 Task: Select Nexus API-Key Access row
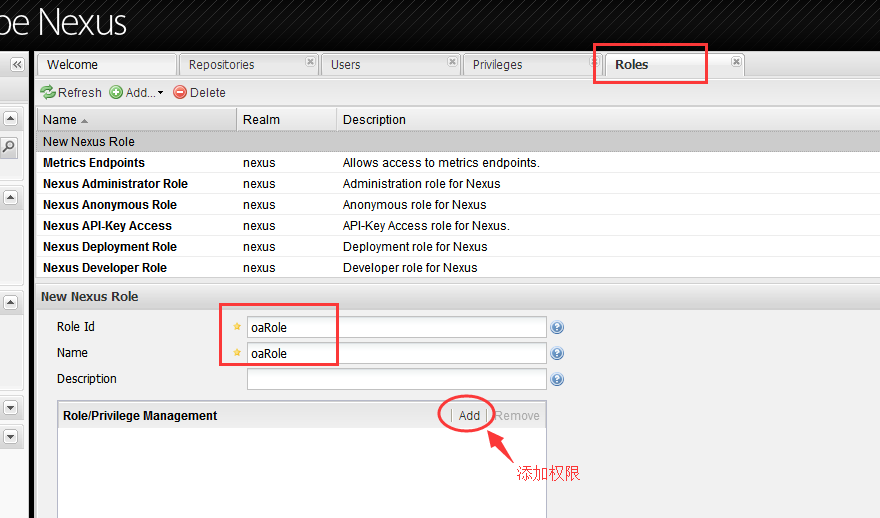[458, 226]
